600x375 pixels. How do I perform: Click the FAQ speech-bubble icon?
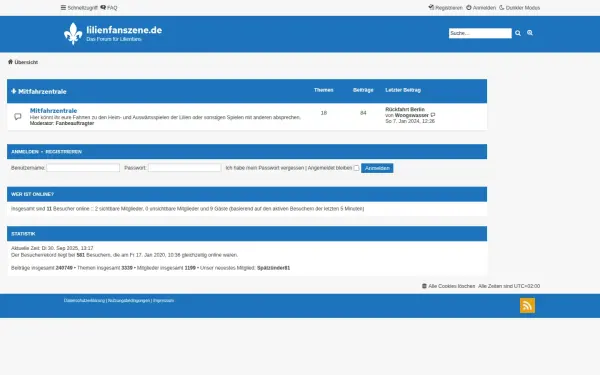pyautogui.click(x=103, y=7)
